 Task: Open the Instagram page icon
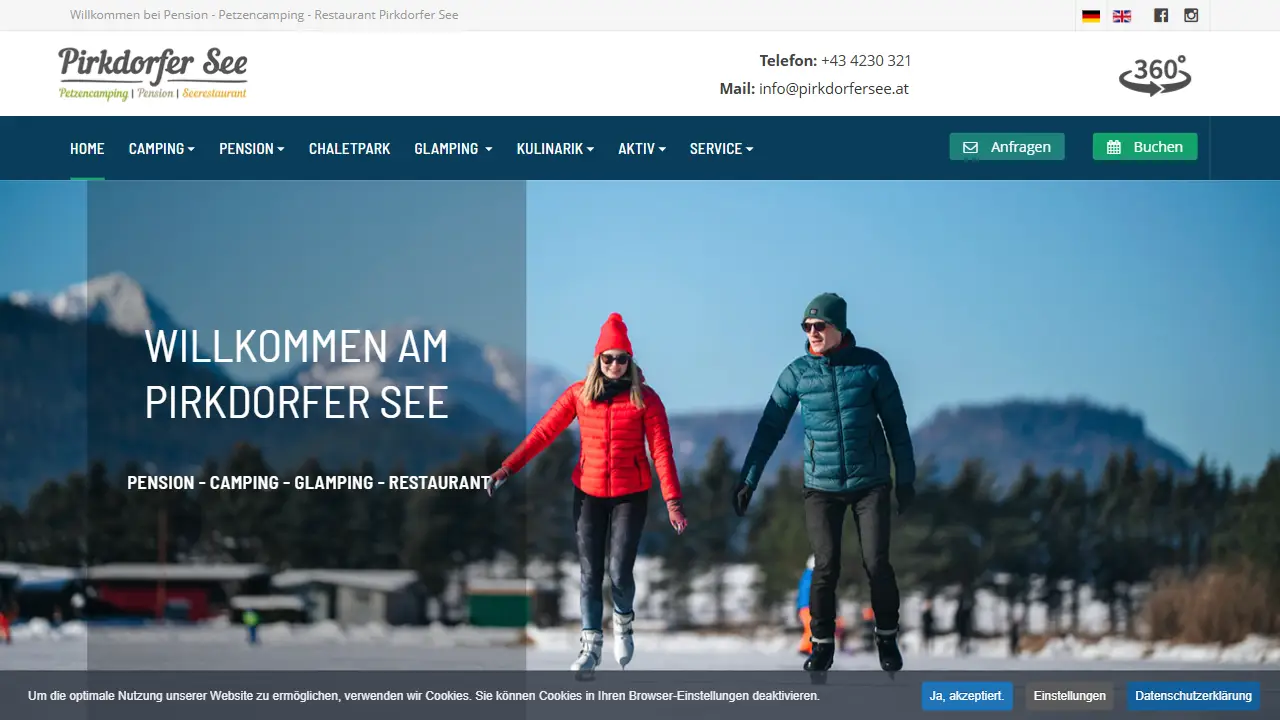[x=1191, y=15]
